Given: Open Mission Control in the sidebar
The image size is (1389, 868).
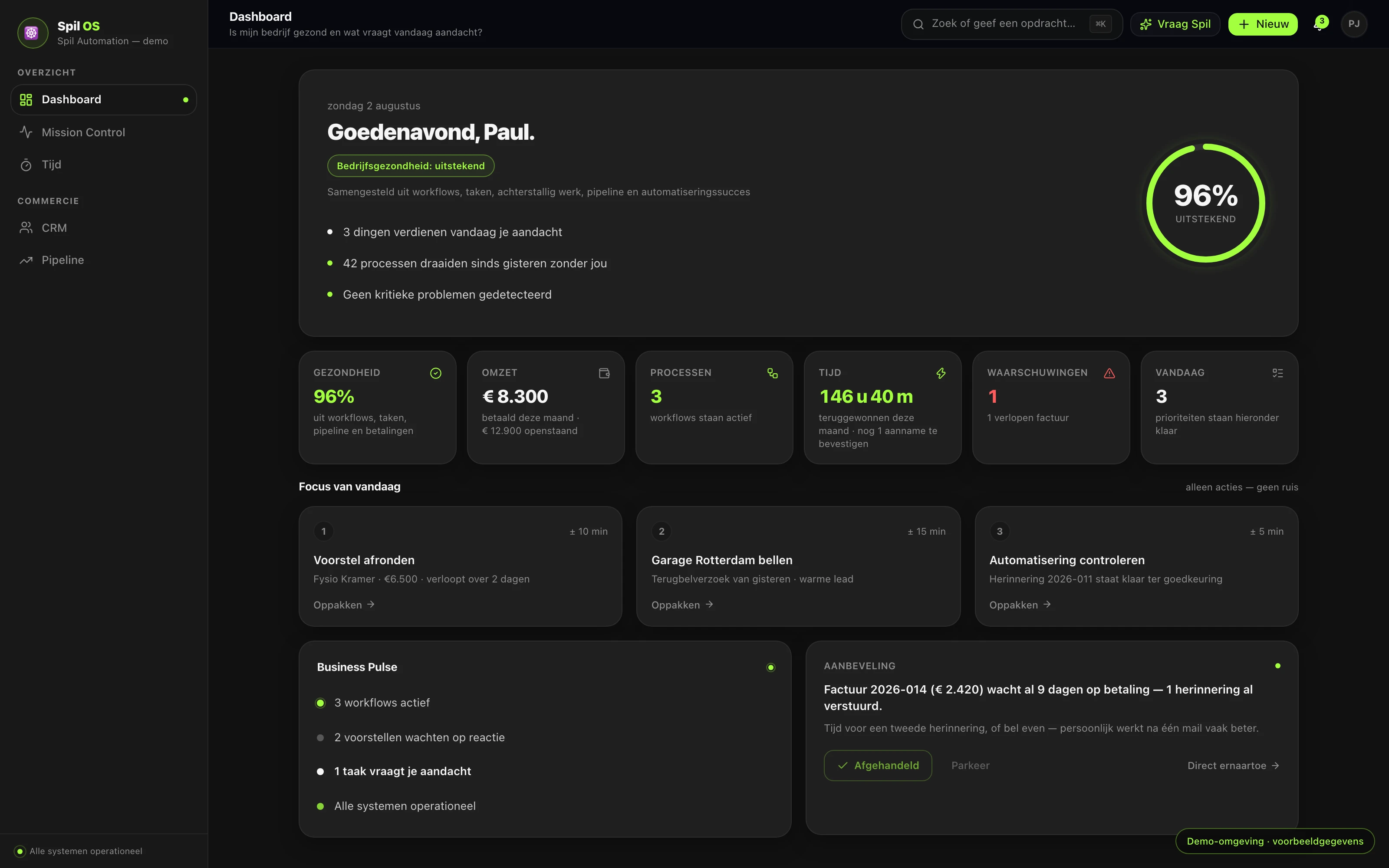Looking at the screenshot, I should pyautogui.click(x=104, y=132).
